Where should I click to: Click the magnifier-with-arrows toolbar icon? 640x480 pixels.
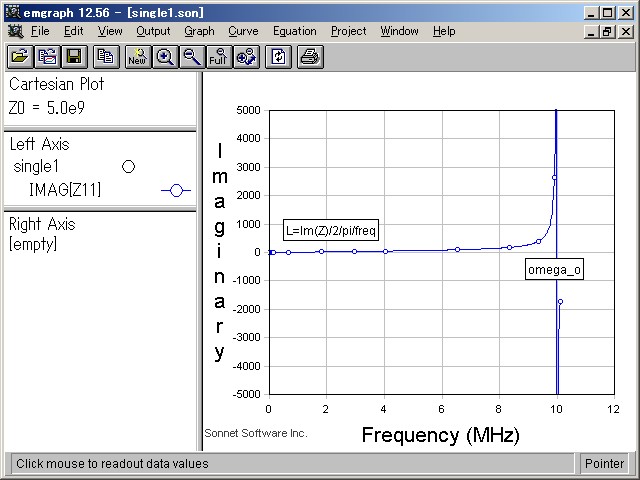point(246,57)
